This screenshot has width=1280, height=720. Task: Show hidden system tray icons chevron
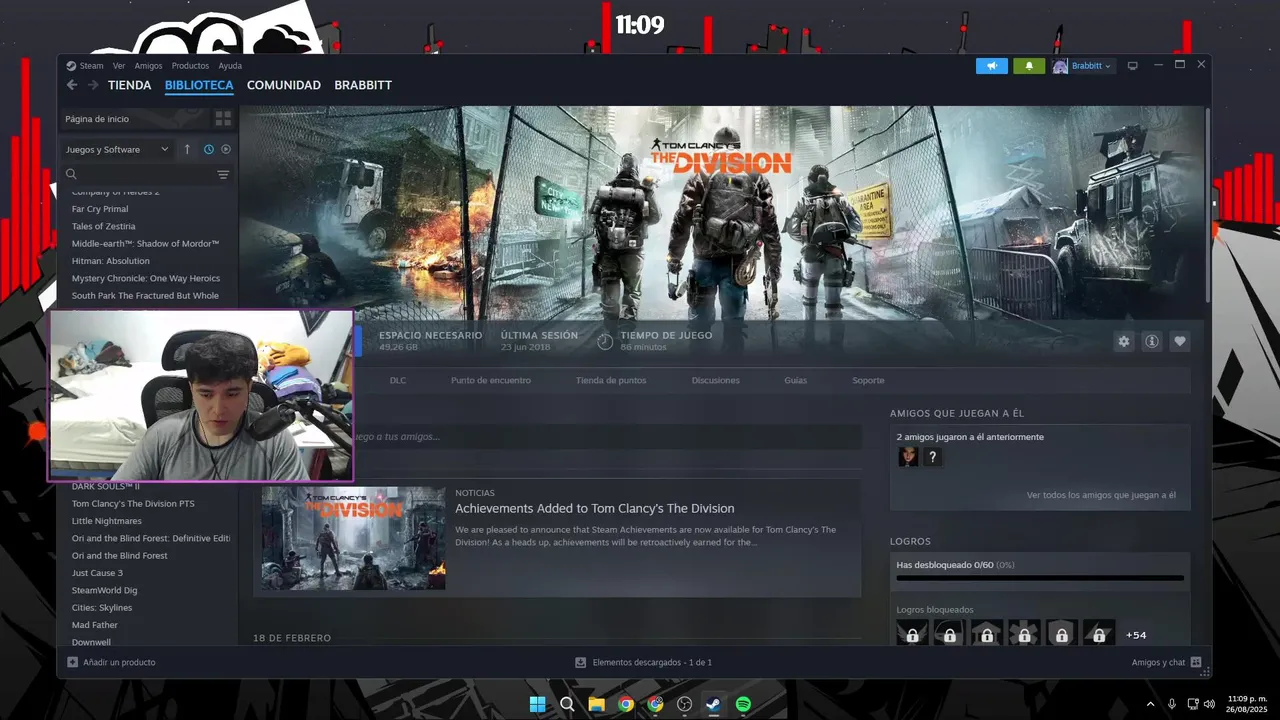pyautogui.click(x=1150, y=704)
